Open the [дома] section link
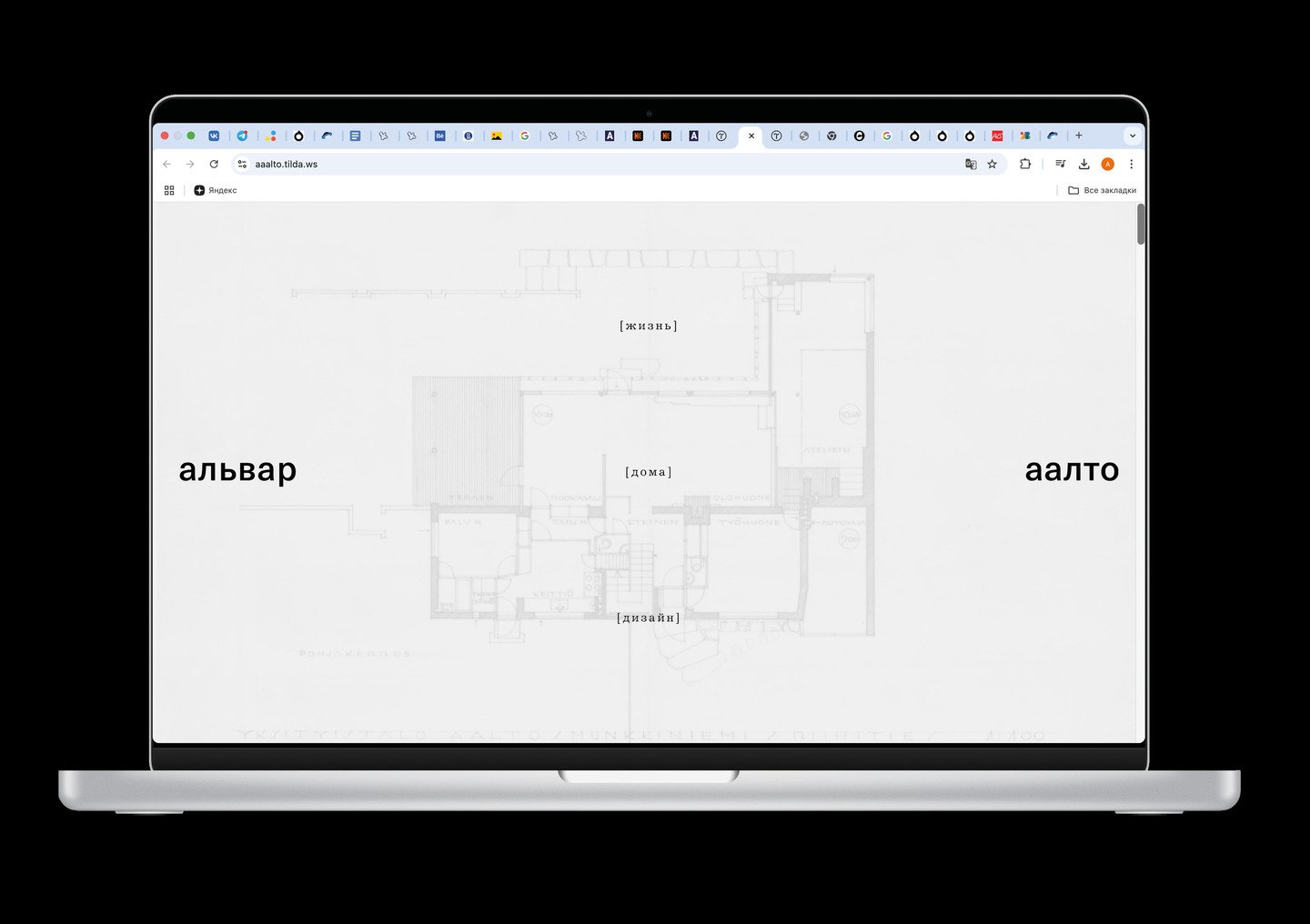 tap(649, 472)
